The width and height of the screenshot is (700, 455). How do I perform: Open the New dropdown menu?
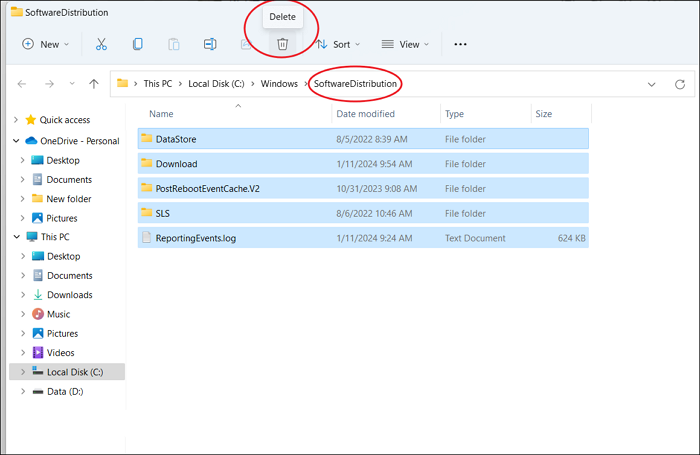46,44
